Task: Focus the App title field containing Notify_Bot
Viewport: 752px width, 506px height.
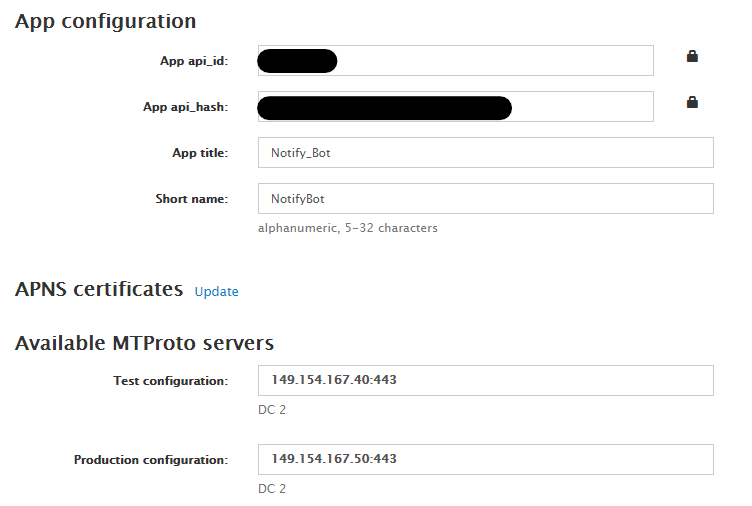Action: 485,153
